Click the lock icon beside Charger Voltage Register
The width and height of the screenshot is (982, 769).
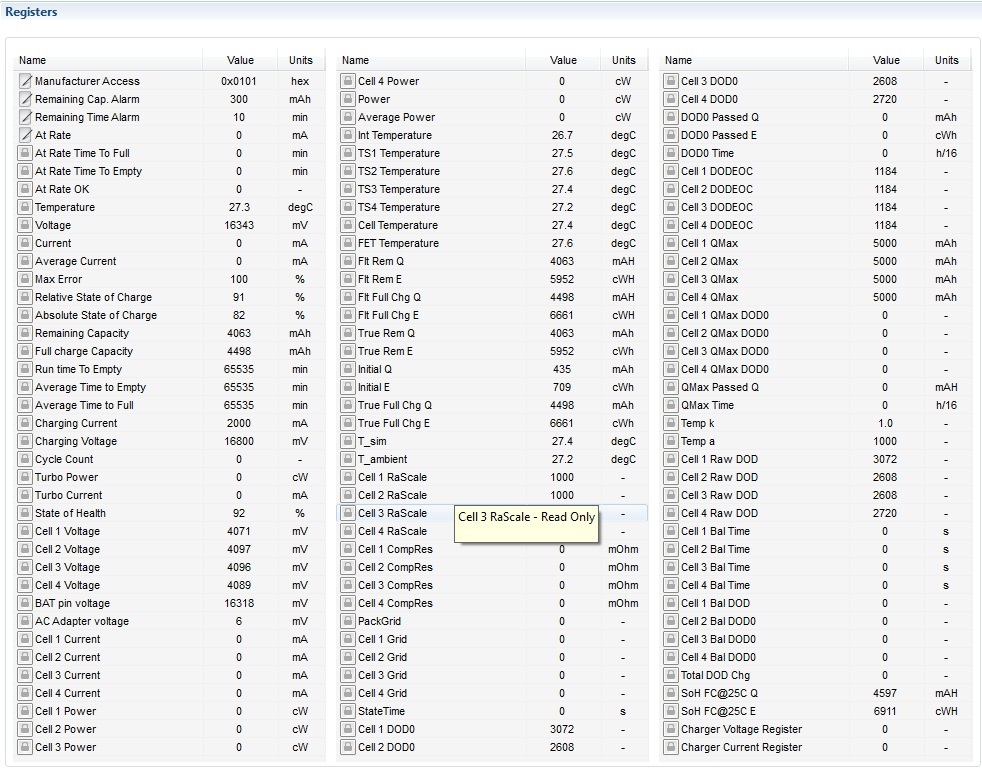(x=671, y=730)
